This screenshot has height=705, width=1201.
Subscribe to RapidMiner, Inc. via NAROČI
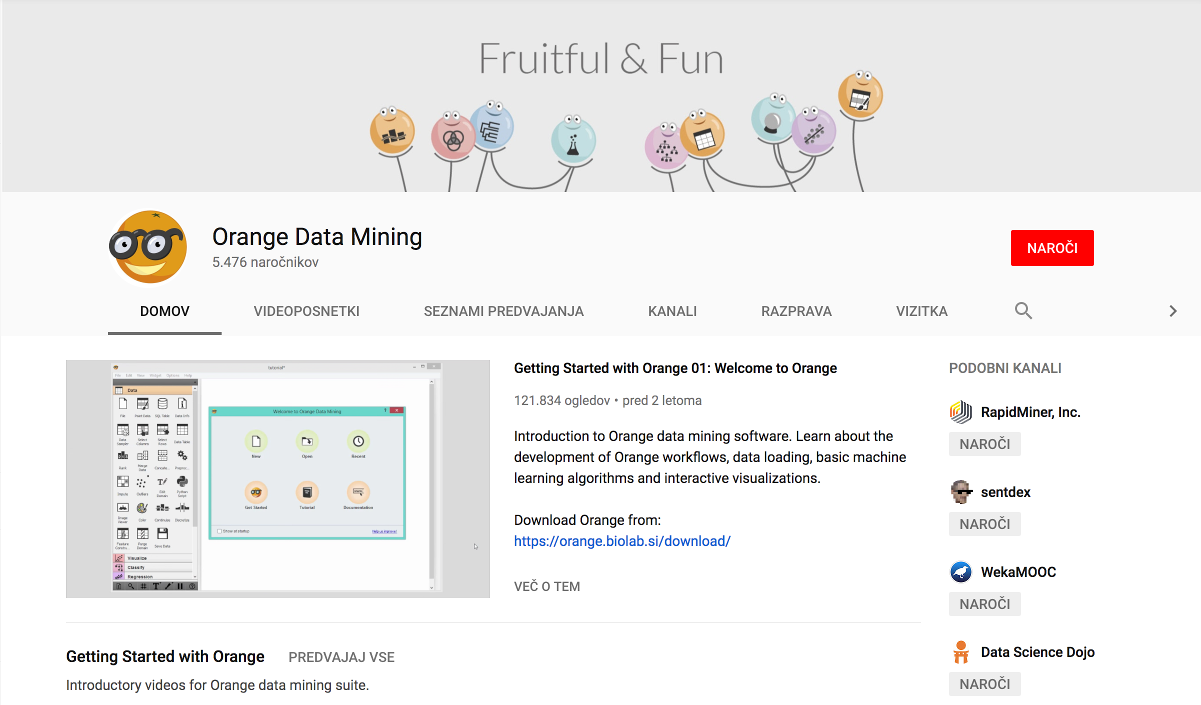pos(985,444)
